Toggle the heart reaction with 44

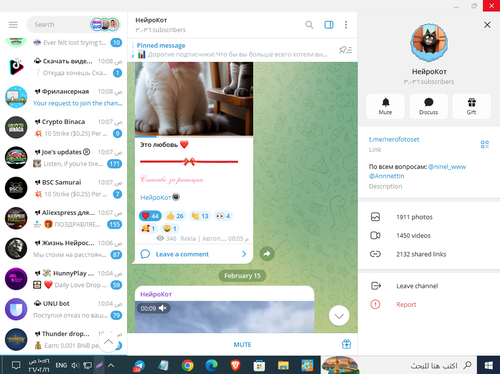(x=150, y=216)
